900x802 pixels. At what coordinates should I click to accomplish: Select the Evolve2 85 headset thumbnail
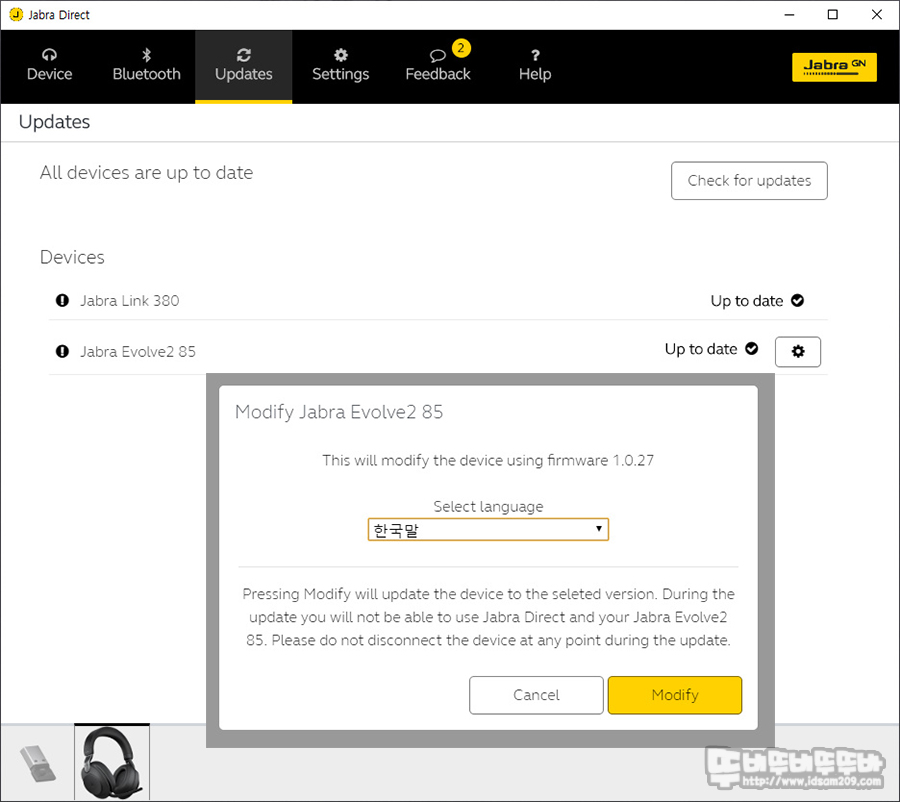tap(112, 762)
